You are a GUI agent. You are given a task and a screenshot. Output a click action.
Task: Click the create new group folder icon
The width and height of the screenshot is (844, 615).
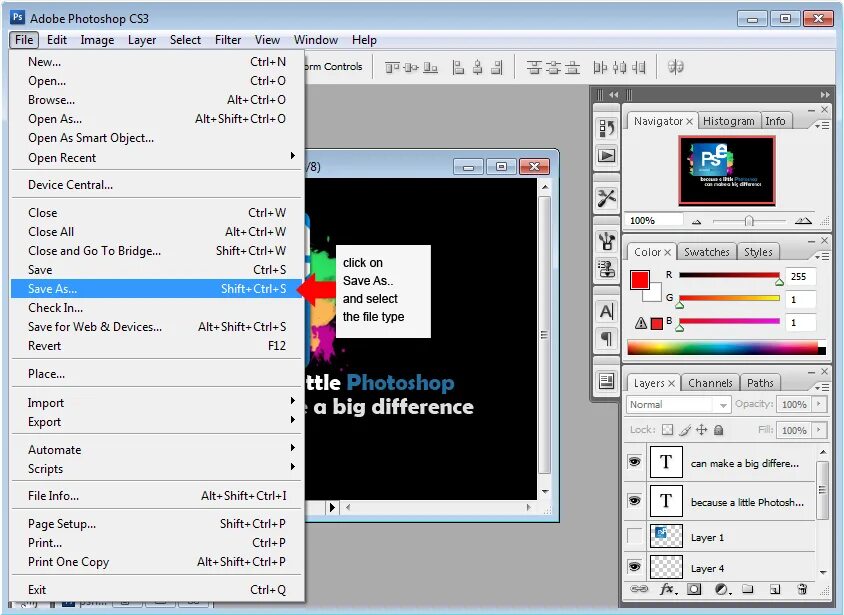point(748,589)
